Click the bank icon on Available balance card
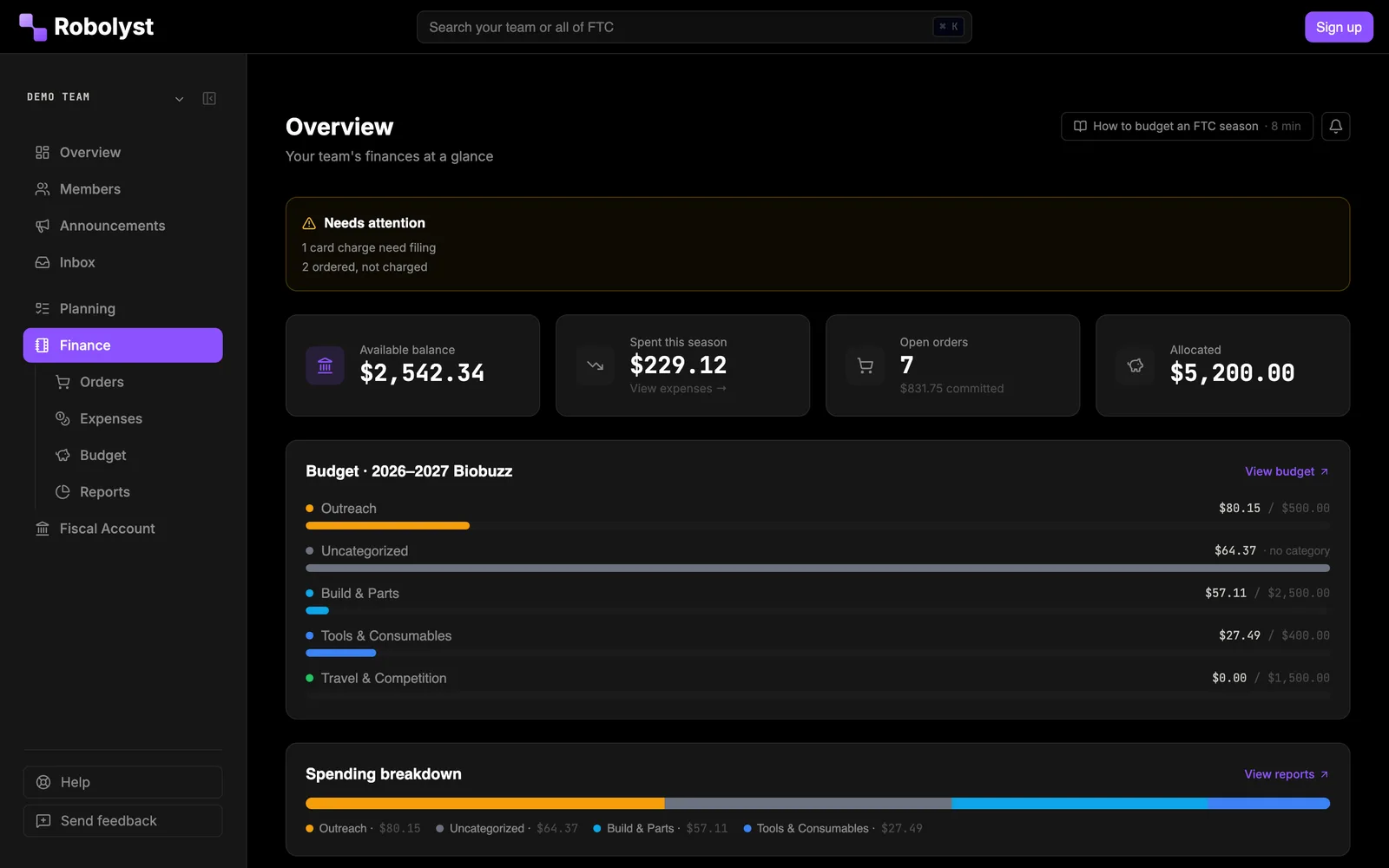 (325, 365)
